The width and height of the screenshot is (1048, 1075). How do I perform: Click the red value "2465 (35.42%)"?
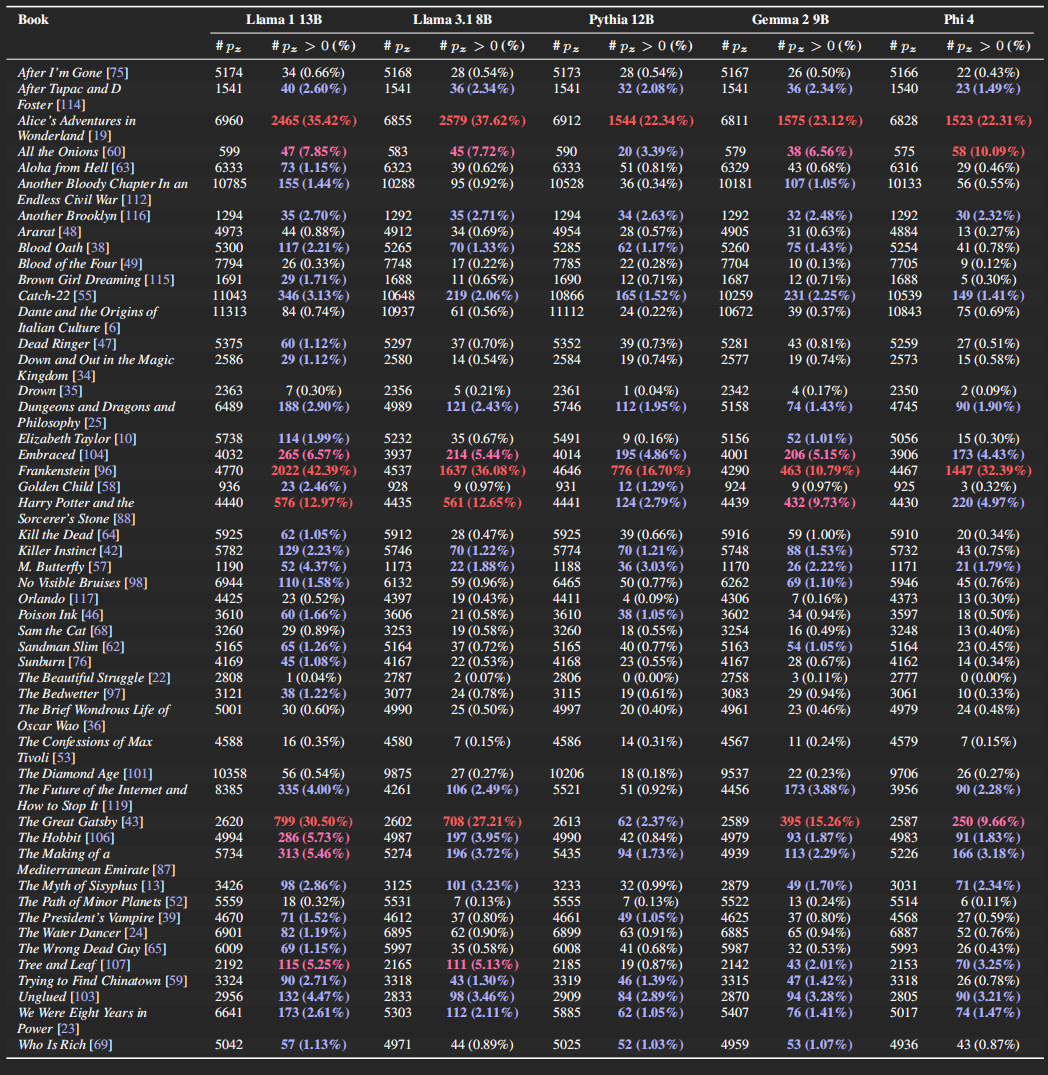[314, 121]
